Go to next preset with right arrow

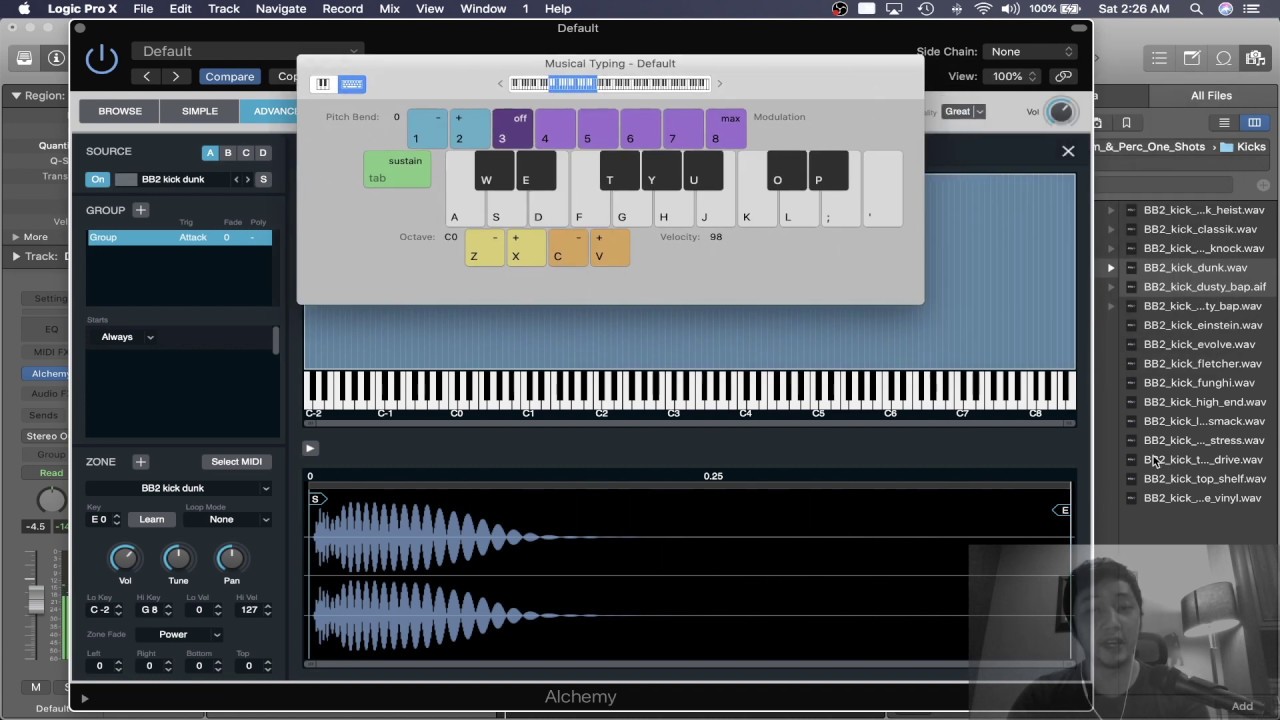(176, 77)
